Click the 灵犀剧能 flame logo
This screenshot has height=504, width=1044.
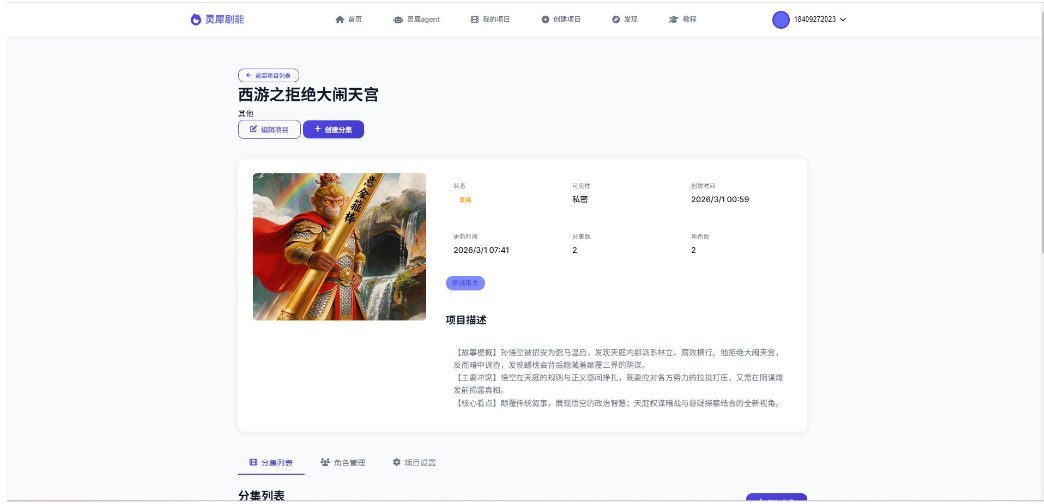[217, 19]
